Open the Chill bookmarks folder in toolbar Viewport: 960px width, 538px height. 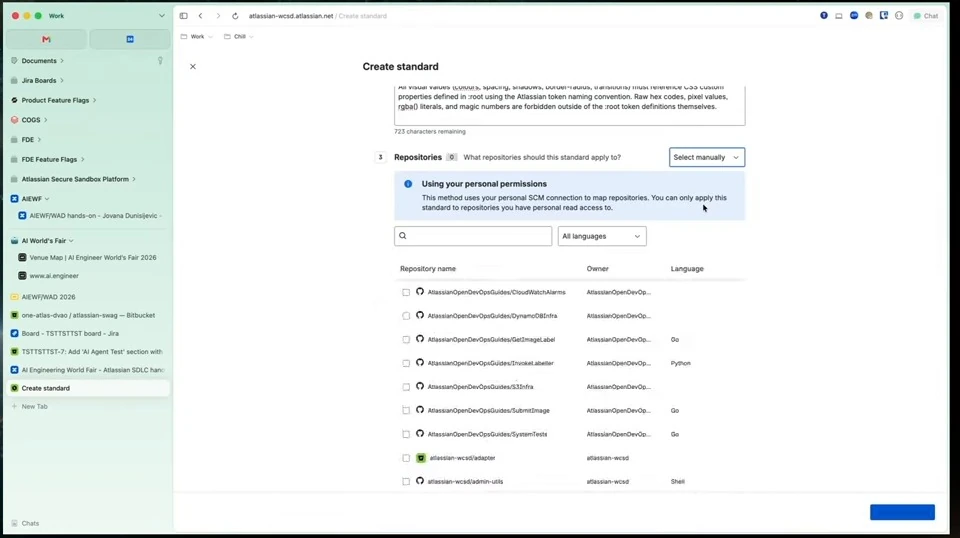pyautogui.click(x=239, y=37)
